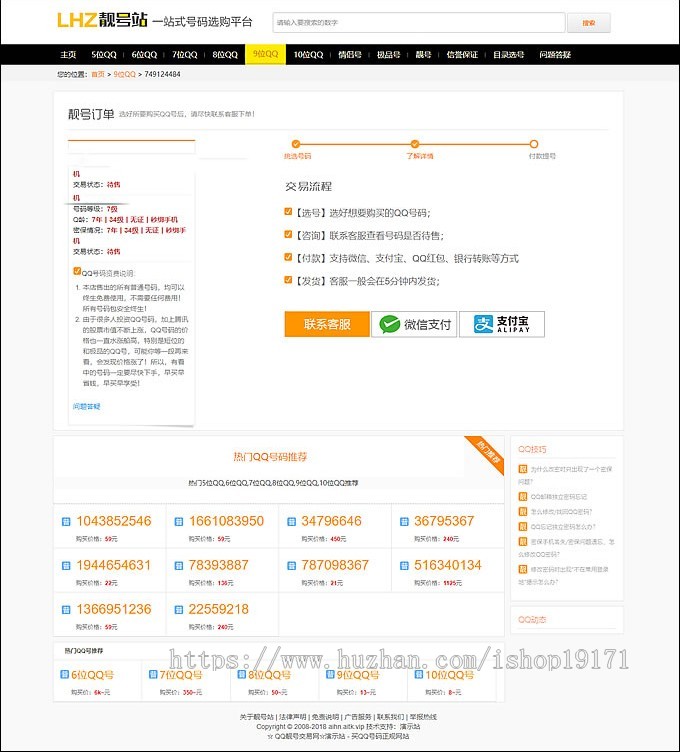Screen dimensions: 680x752
Task: Click the icon beside number 22559218
Action: 179,610
